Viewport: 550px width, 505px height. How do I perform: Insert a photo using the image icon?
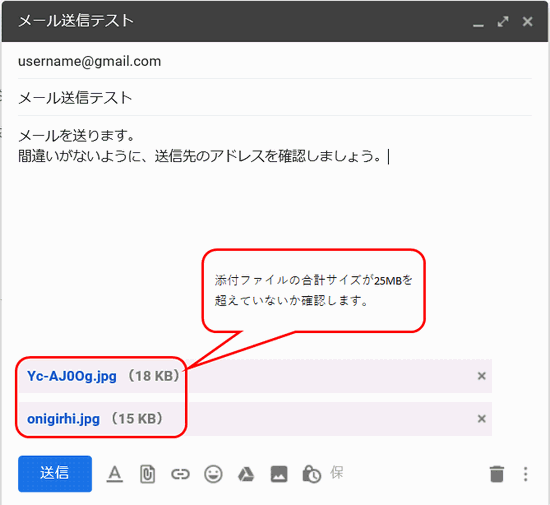tap(279, 474)
